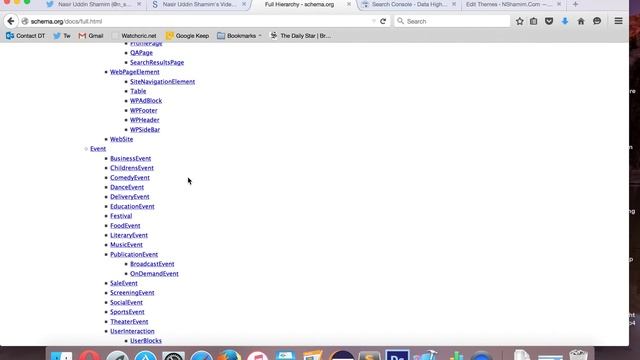Open the Firefox icon in the Dock
Screen dimensions: 640x360
(229, 355)
